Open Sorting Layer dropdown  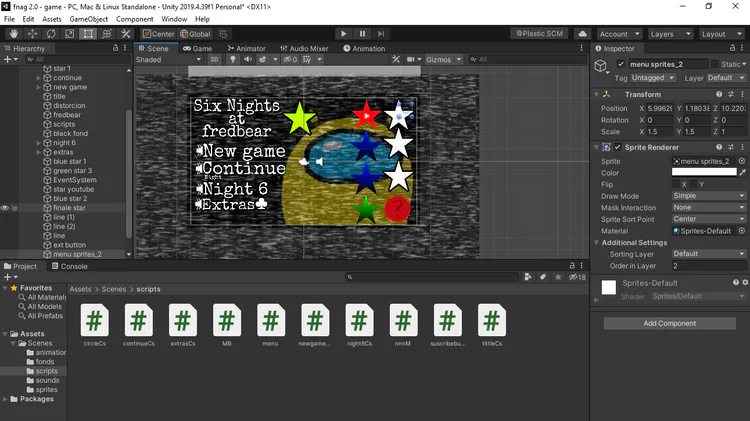coord(708,254)
